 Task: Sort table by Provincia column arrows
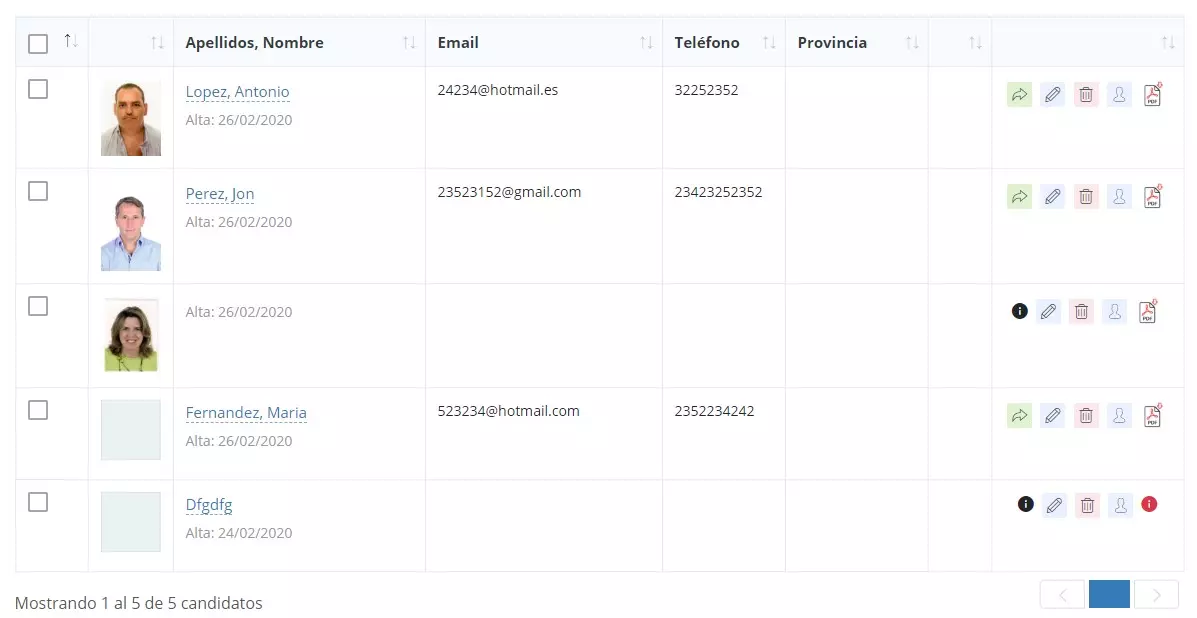click(912, 43)
